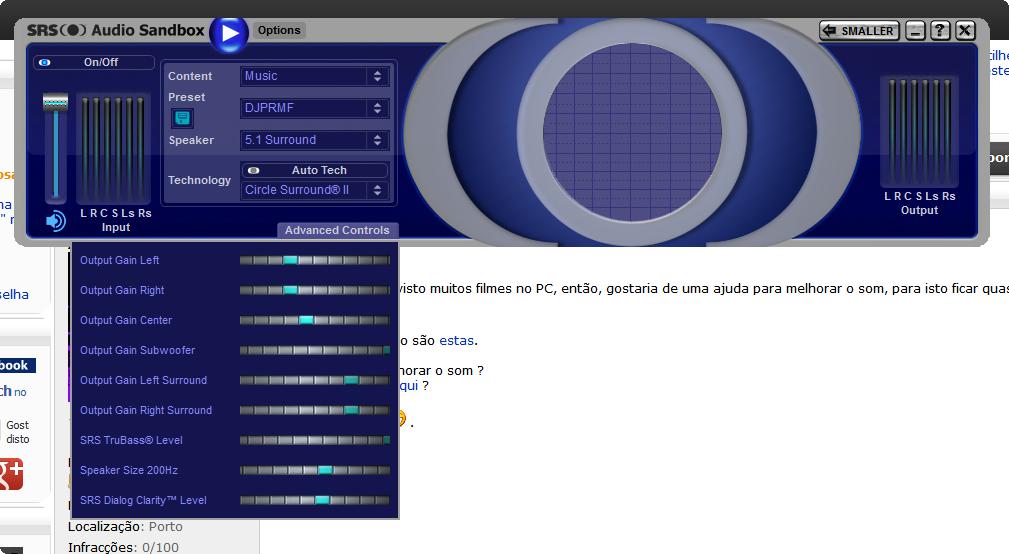The height and width of the screenshot is (554, 1009).
Task: Click the 'Speaker Size 200Hz' label
Action: (129, 470)
